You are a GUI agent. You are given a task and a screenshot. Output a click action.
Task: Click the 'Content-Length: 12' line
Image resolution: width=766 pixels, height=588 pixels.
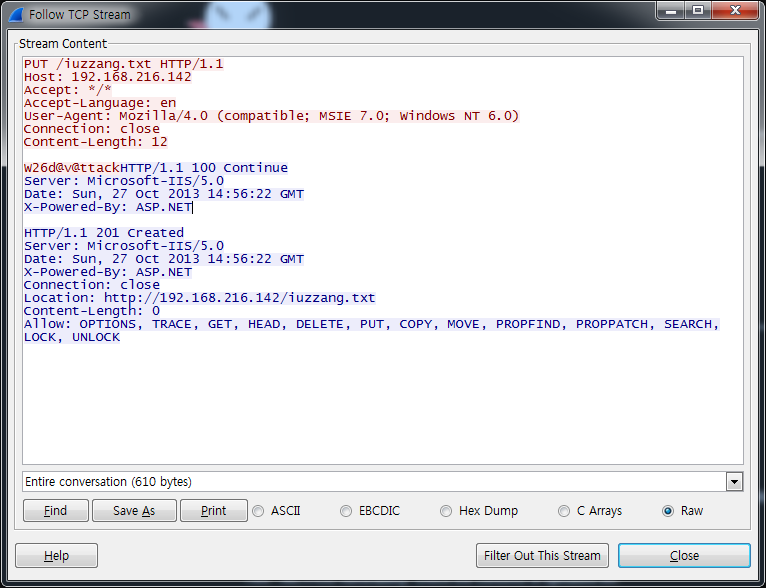pos(96,142)
